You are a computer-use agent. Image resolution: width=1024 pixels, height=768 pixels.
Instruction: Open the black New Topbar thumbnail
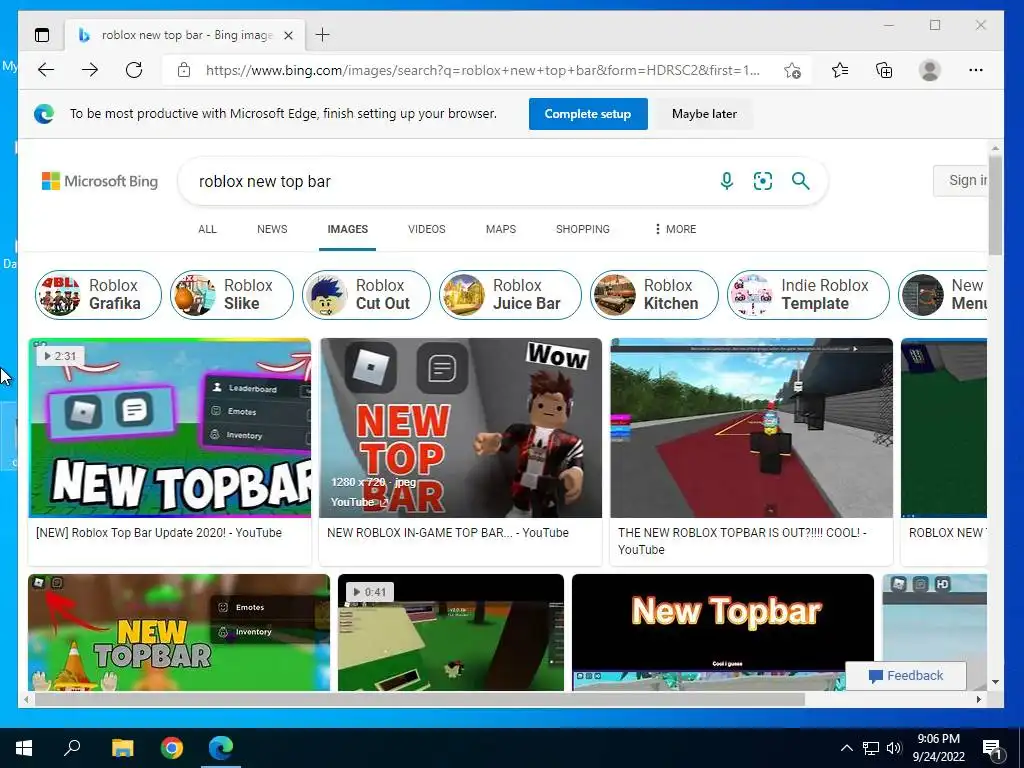click(723, 632)
